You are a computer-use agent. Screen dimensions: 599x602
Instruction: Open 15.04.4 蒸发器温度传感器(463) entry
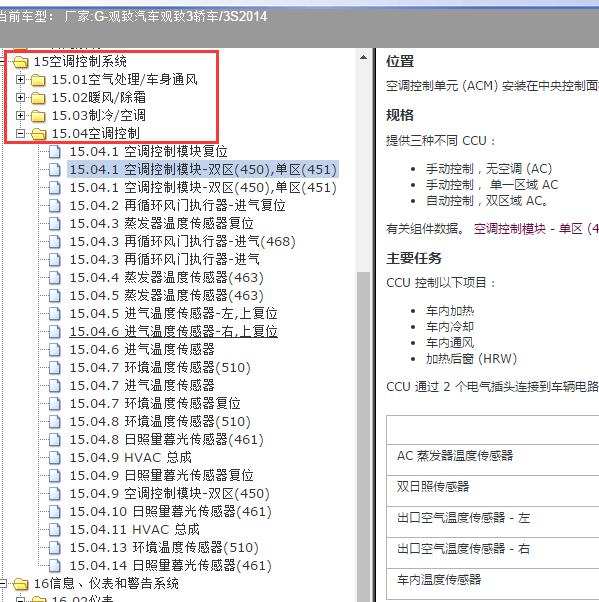click(x=167, y=278)
